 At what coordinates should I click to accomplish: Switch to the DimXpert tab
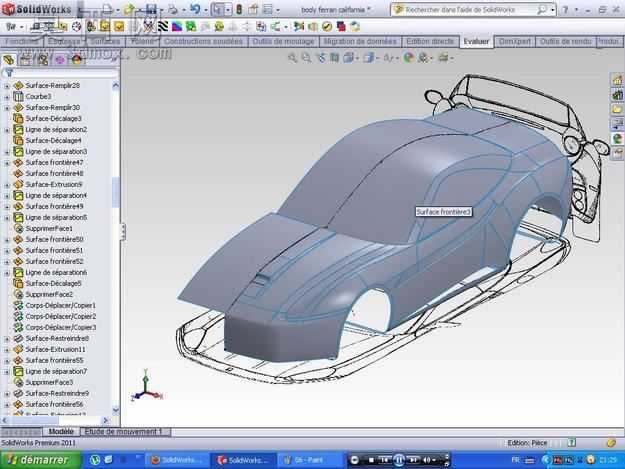click(515, 41)
